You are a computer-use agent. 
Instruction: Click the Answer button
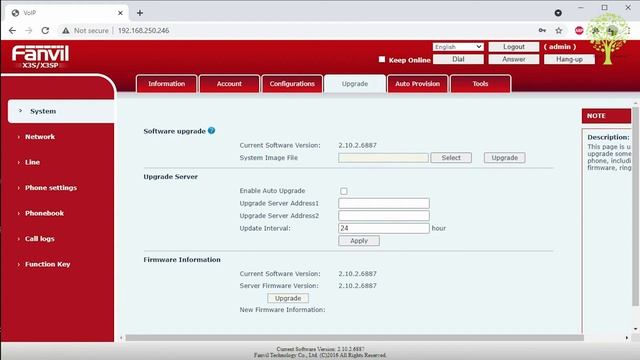[x=513, y=60]
